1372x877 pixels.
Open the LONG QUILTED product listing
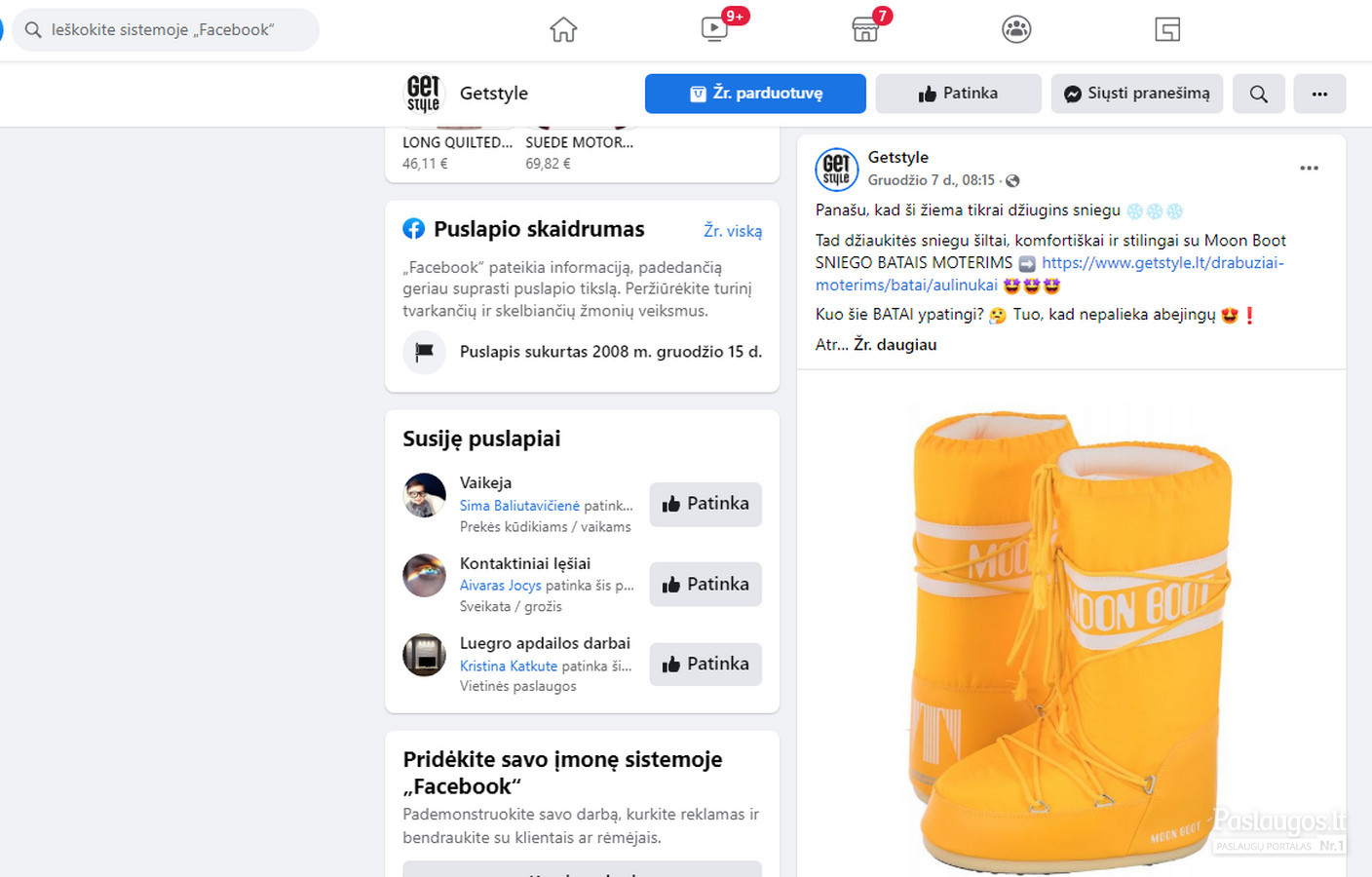457,142
